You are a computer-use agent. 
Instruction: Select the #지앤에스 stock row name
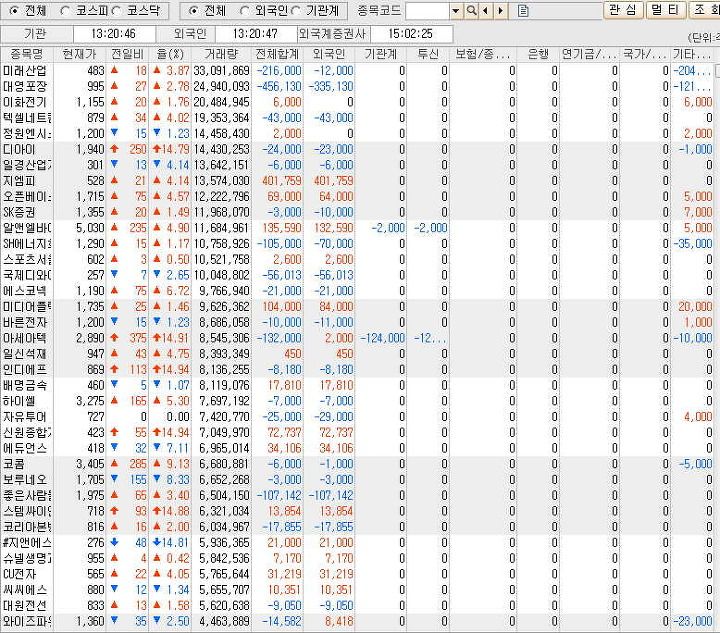point(27,542)
